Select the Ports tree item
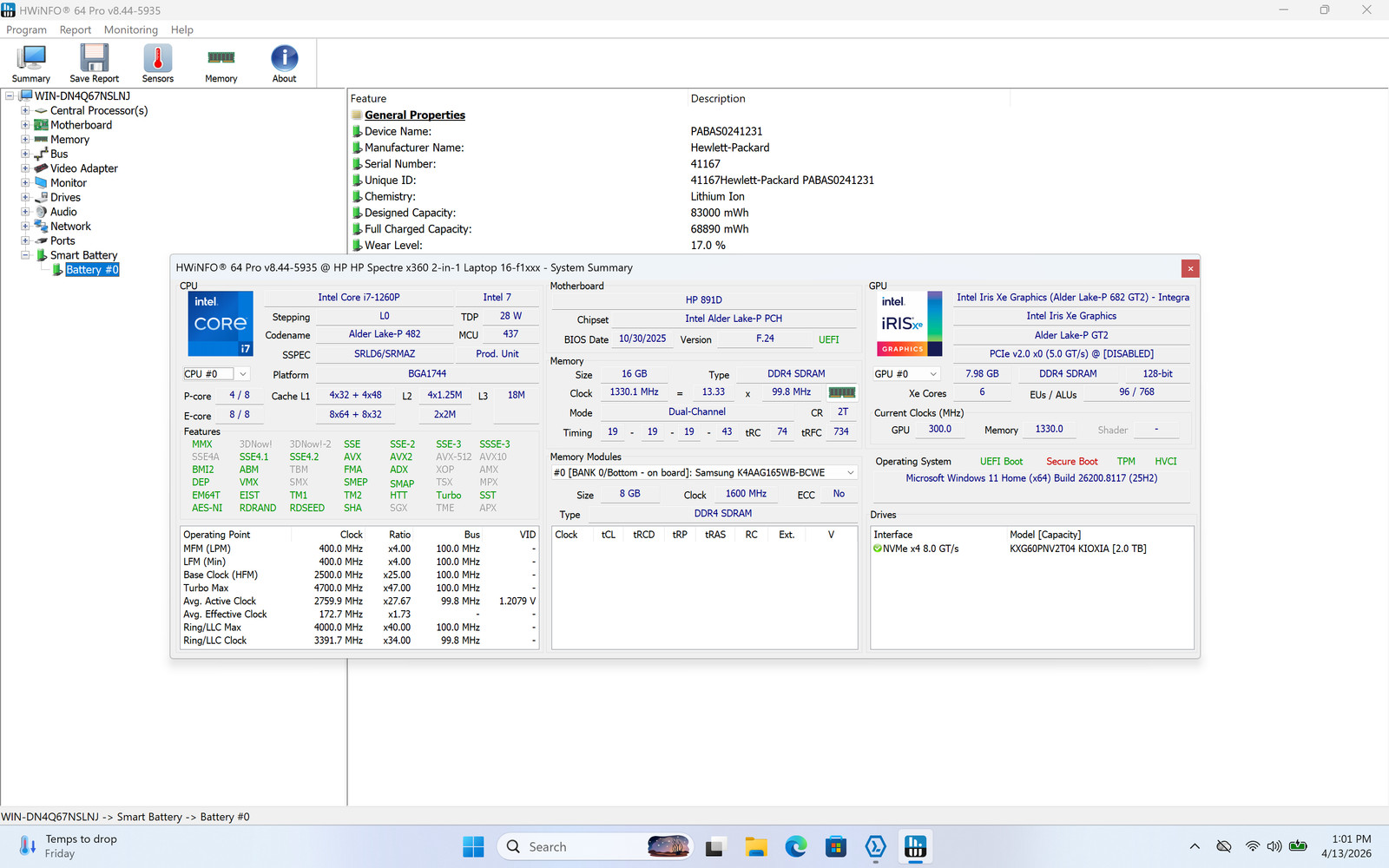Viewport: 1389px width, 868px height. [x=63, y=241]
